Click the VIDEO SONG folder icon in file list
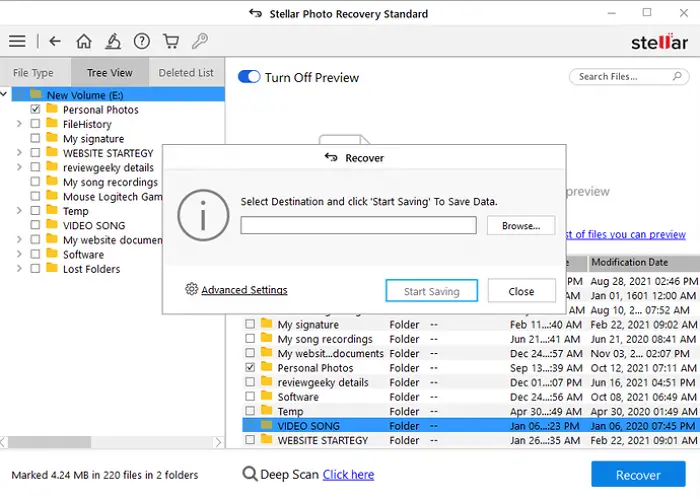This screenshot has height=498, width=700. click(x=267, y=425)
